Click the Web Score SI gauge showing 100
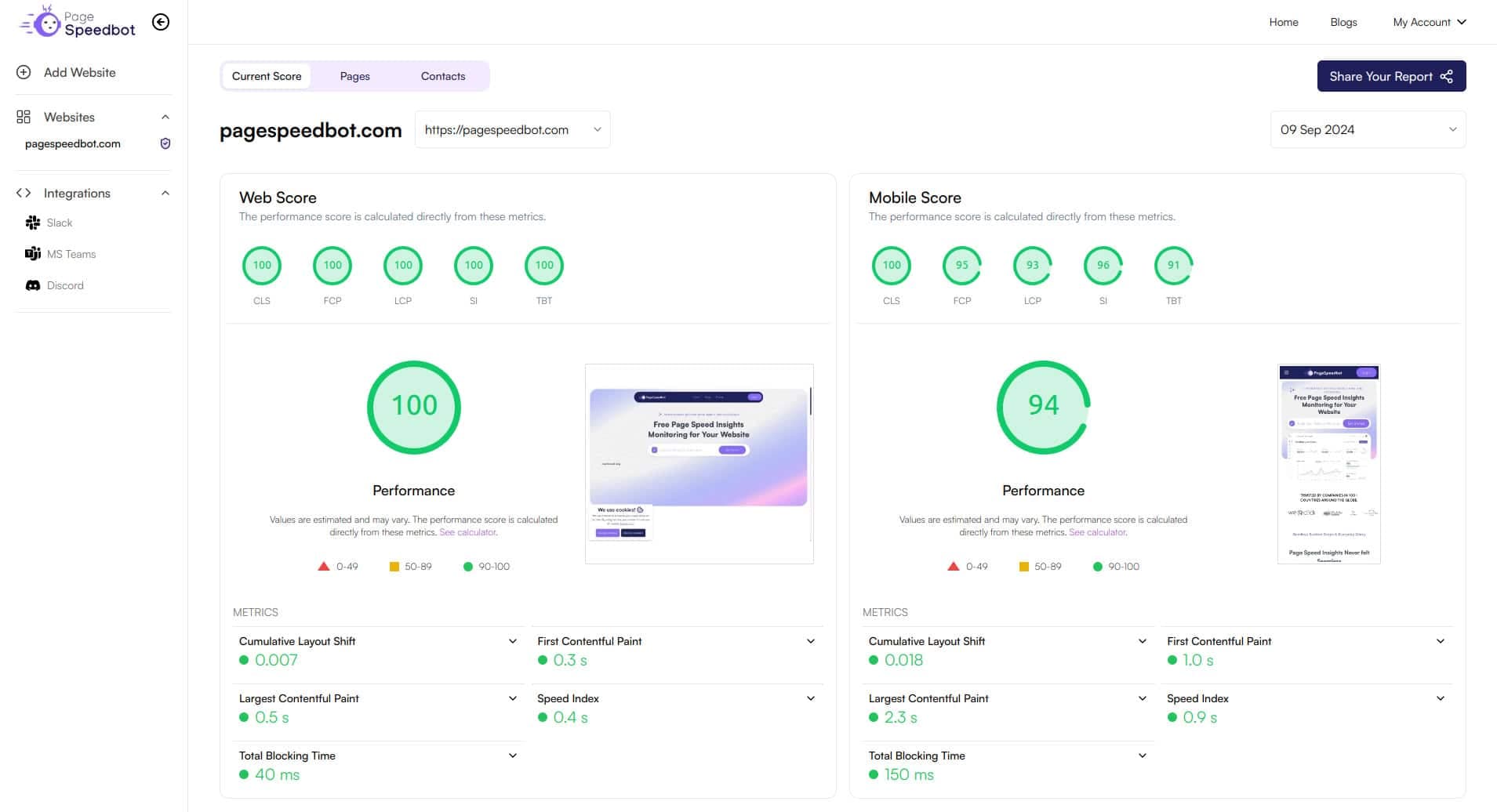The width and height of the screenshot is (1497, 812). 474,265
